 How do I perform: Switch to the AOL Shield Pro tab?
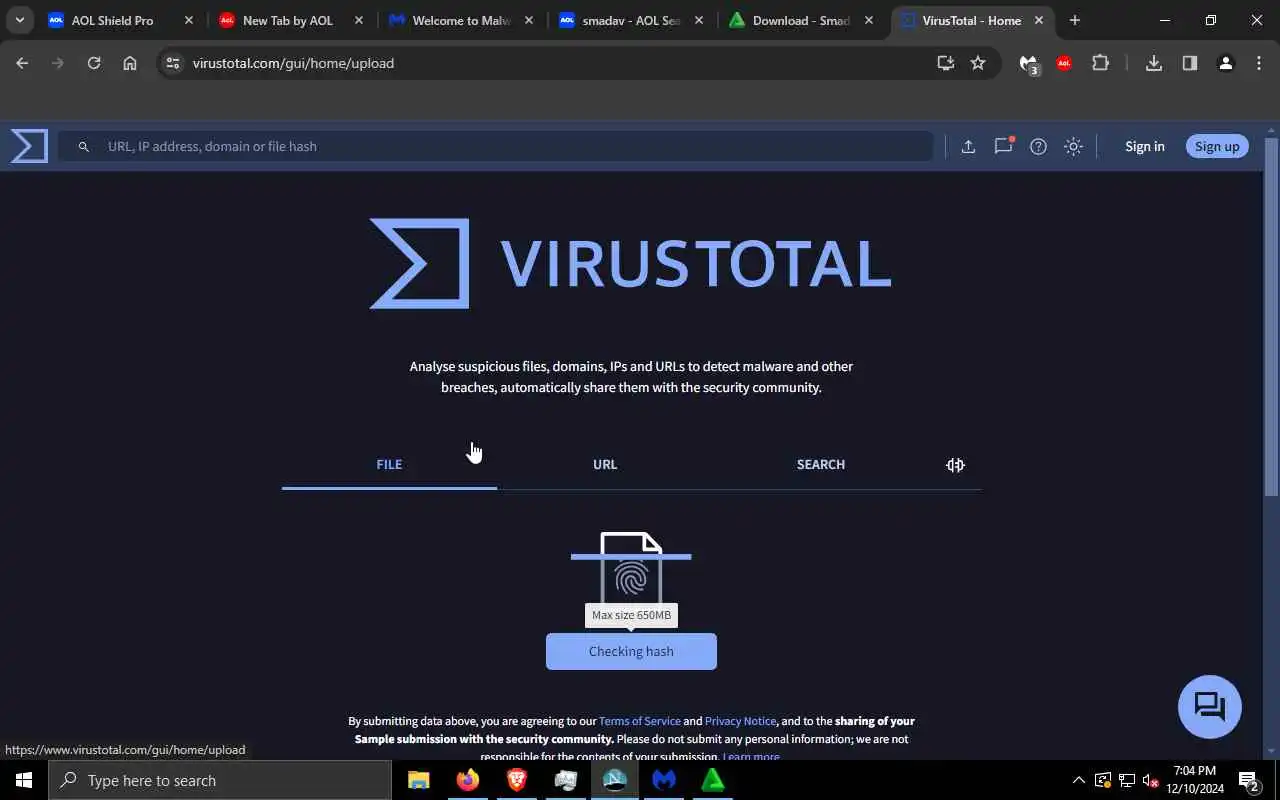(122, 20)
